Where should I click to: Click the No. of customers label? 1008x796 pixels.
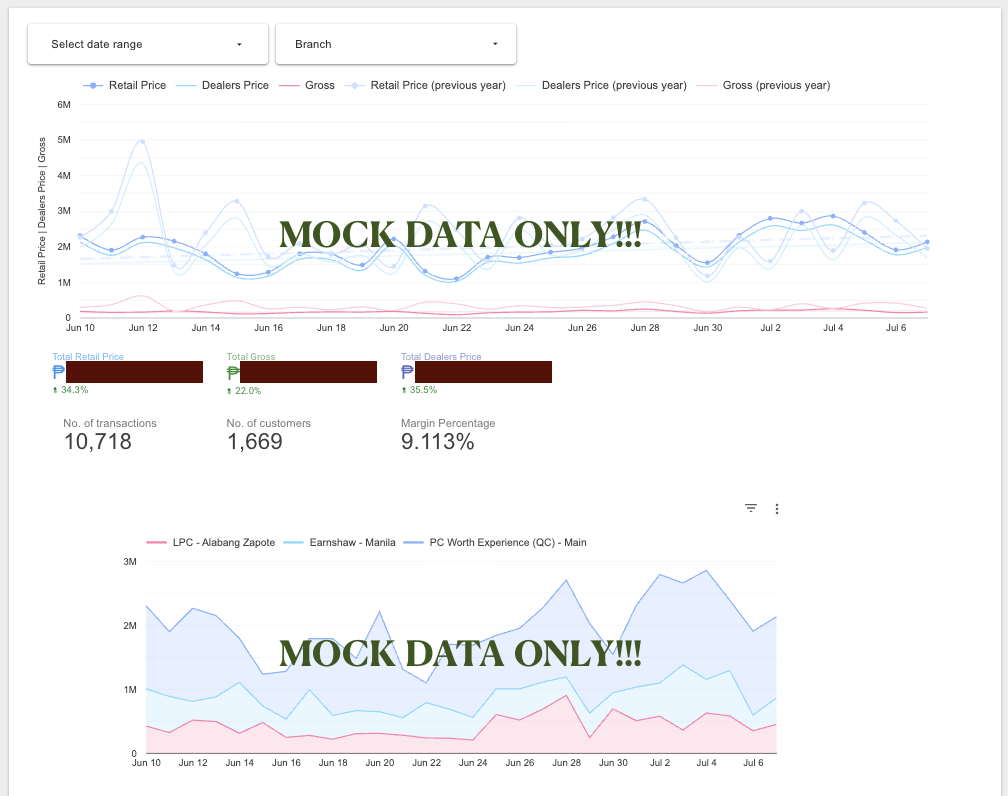pyautogui.click(x=269, y=423)
